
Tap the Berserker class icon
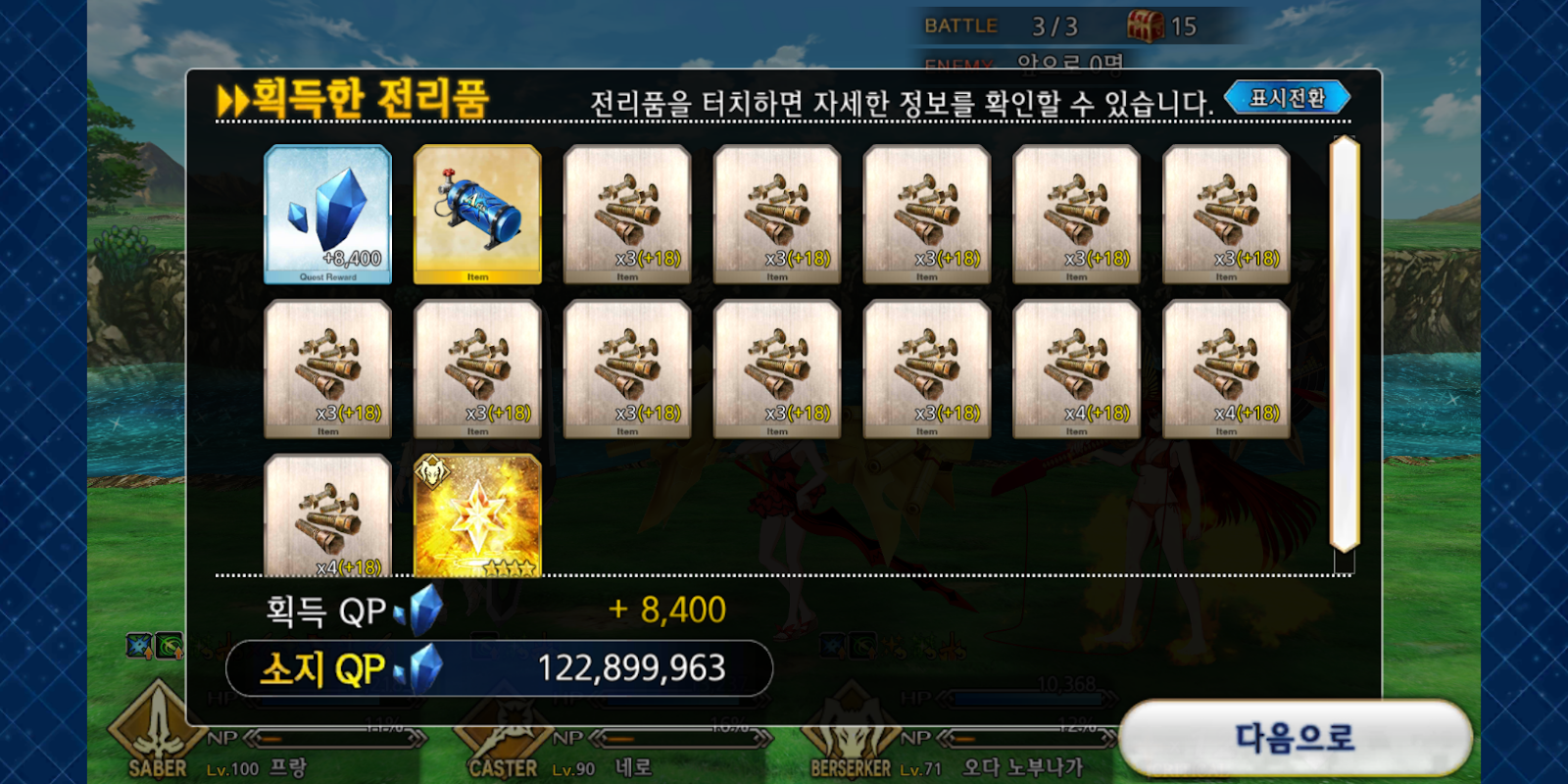(x=850, y=730)
